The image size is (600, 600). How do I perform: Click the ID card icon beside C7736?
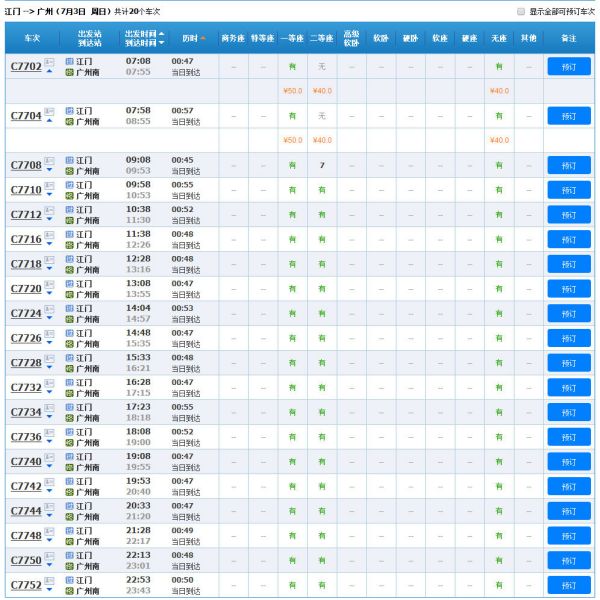pos(49,432)
